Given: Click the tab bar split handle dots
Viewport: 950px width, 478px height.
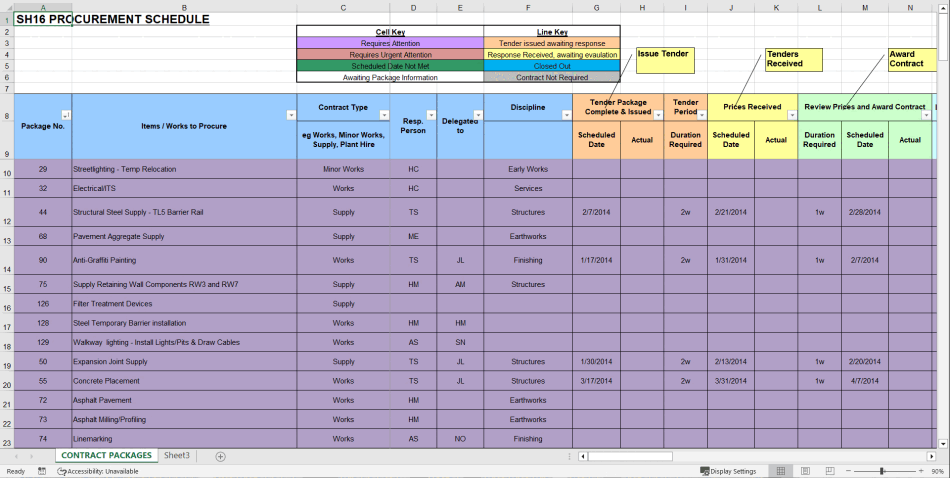Looking at the screenshot, I should coord(570,456).
